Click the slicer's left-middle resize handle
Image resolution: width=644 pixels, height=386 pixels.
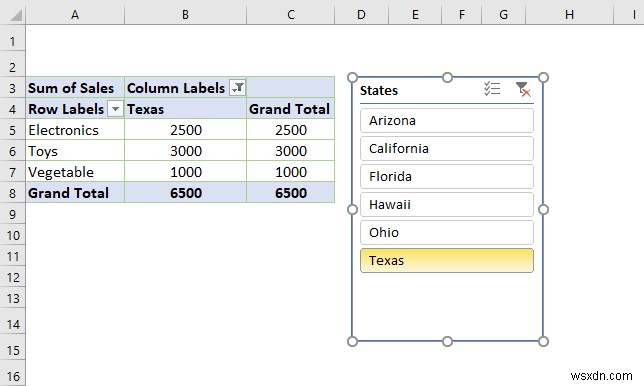click(x=352, y=209)
